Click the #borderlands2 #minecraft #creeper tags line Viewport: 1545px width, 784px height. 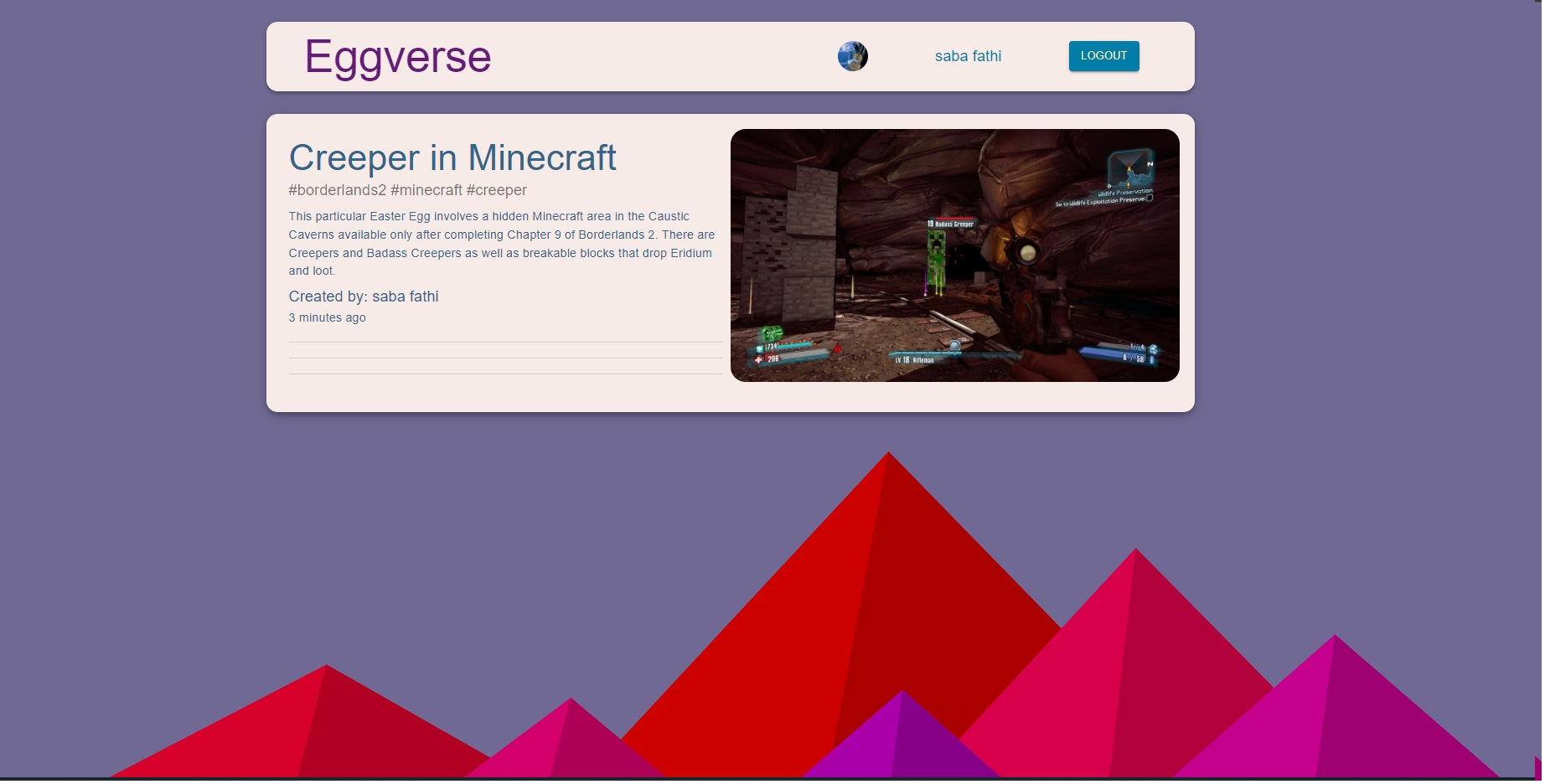point(408,190)
